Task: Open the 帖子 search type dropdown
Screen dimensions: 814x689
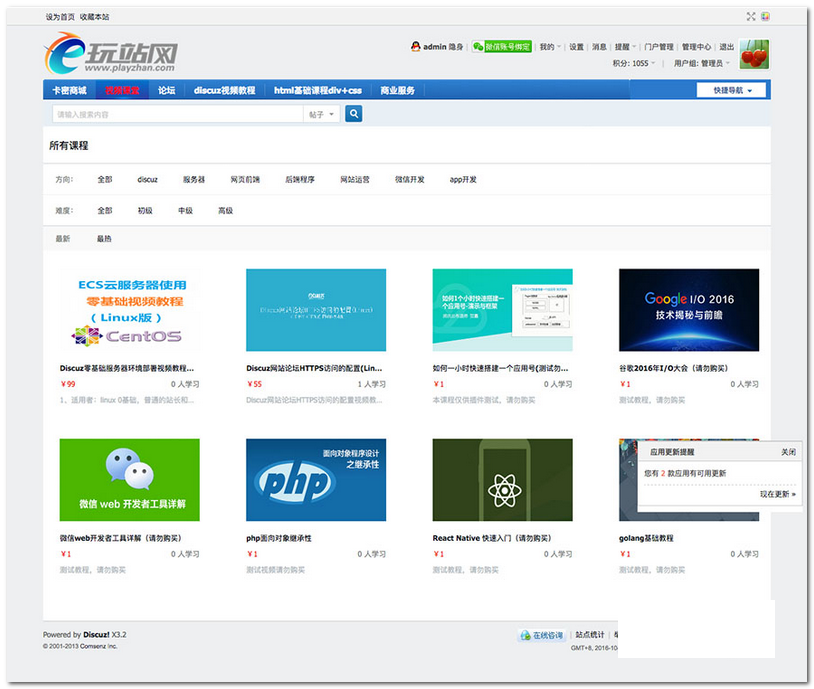Action: (x=321, y=114)
